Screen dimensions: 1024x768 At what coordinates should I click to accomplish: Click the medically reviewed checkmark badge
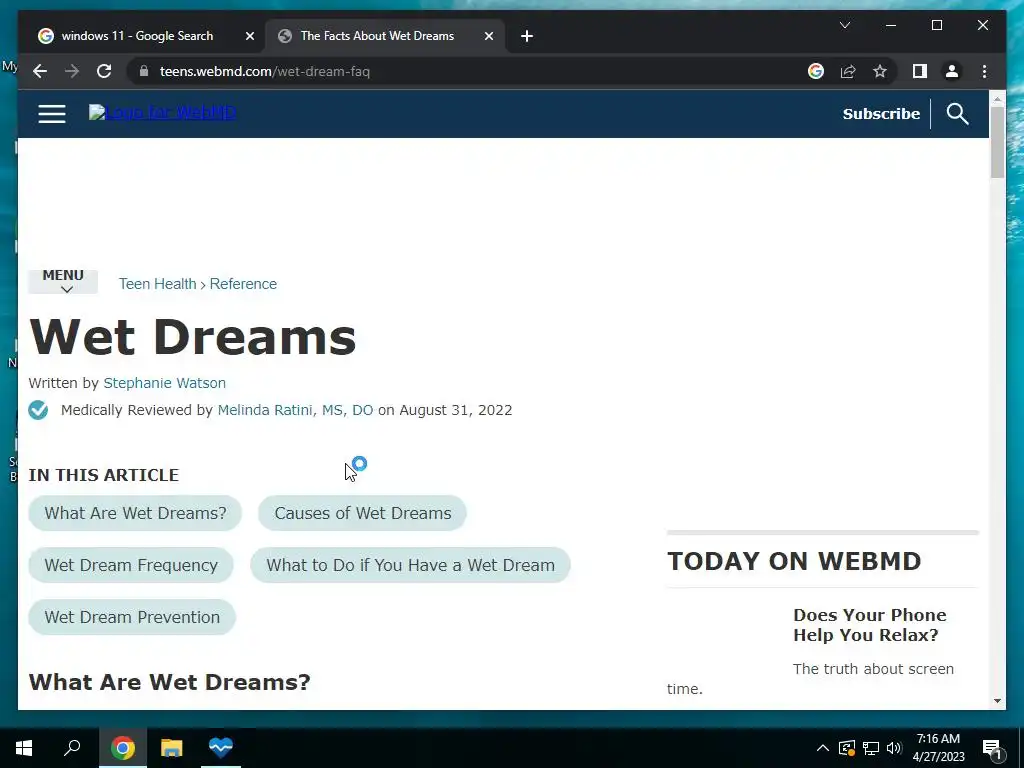[38, 410]
